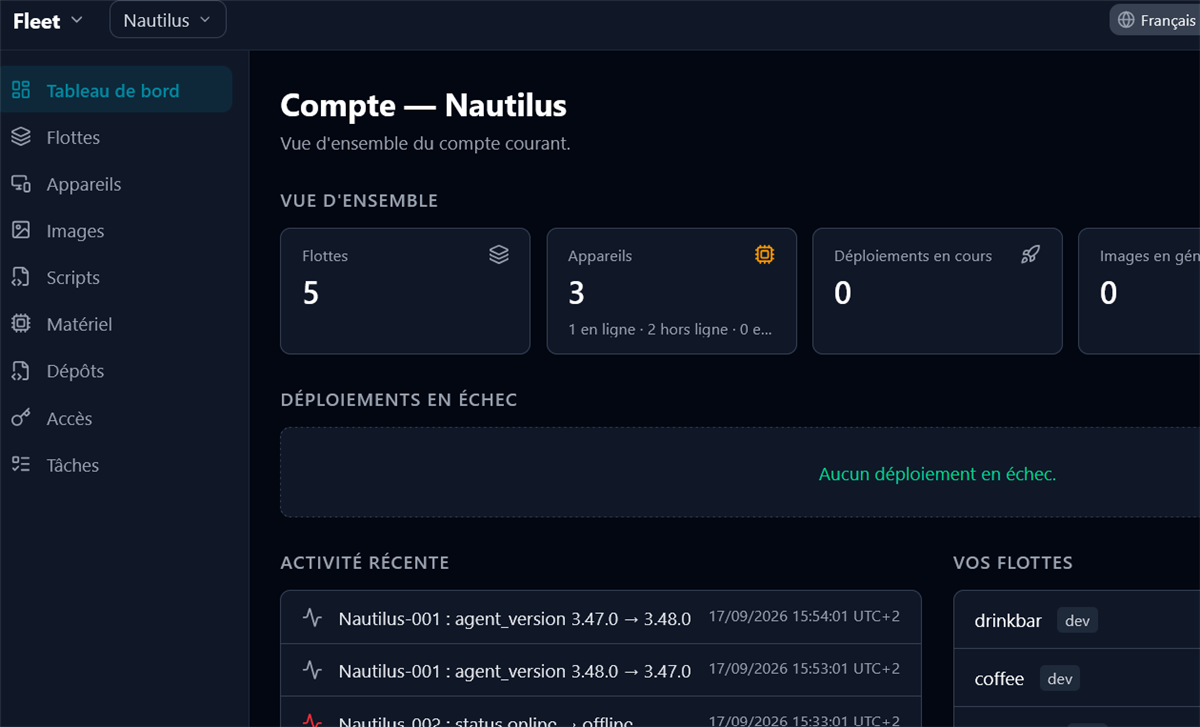Select the Accès key icon in sidebar
1200x727 pixels.
(21, 418)
